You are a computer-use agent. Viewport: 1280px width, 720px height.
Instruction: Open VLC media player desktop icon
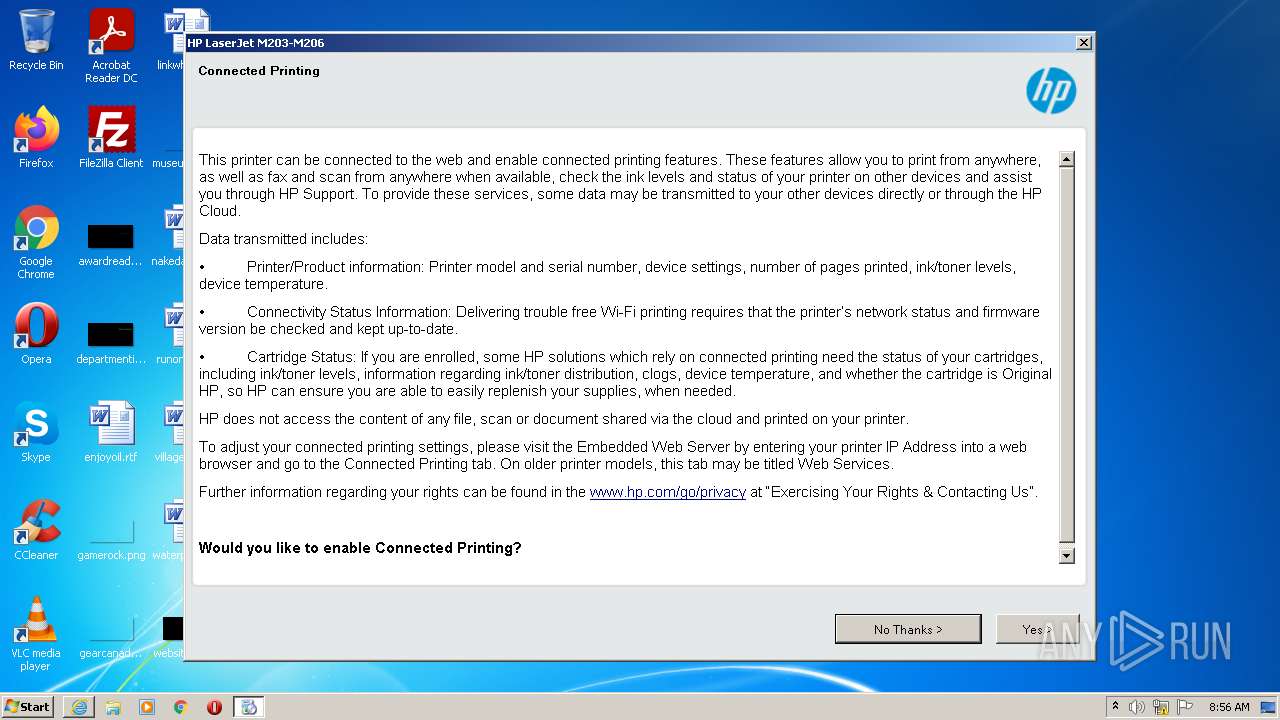click(36, 634)
